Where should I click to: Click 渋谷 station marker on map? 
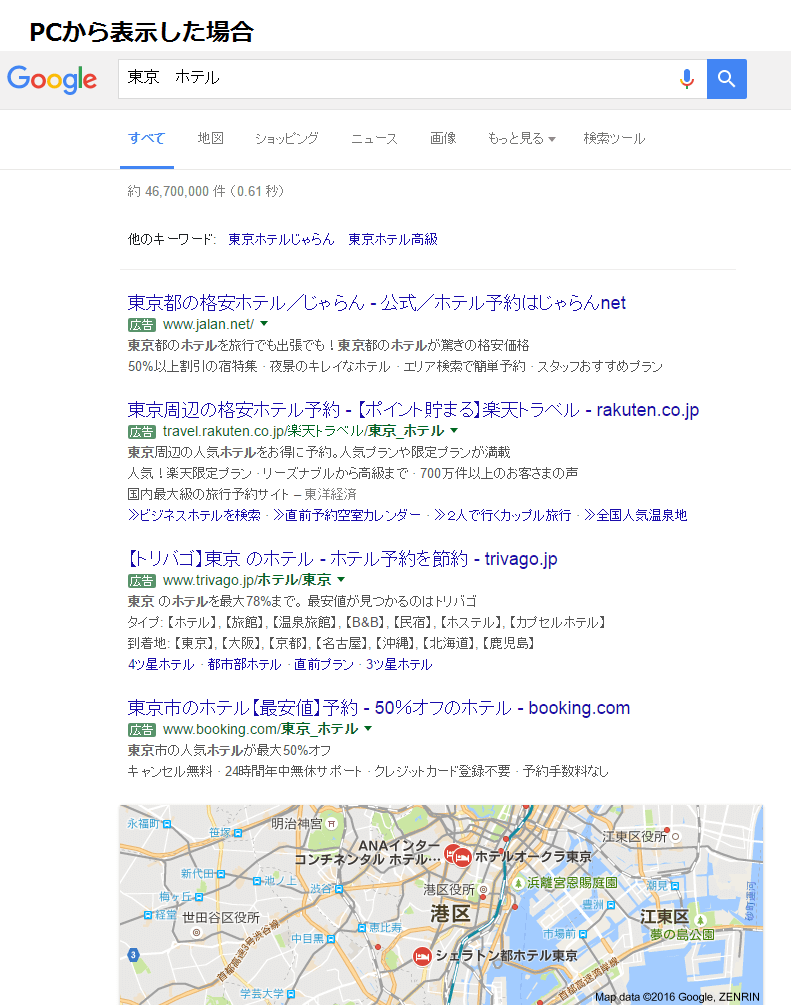pos(338,889)
